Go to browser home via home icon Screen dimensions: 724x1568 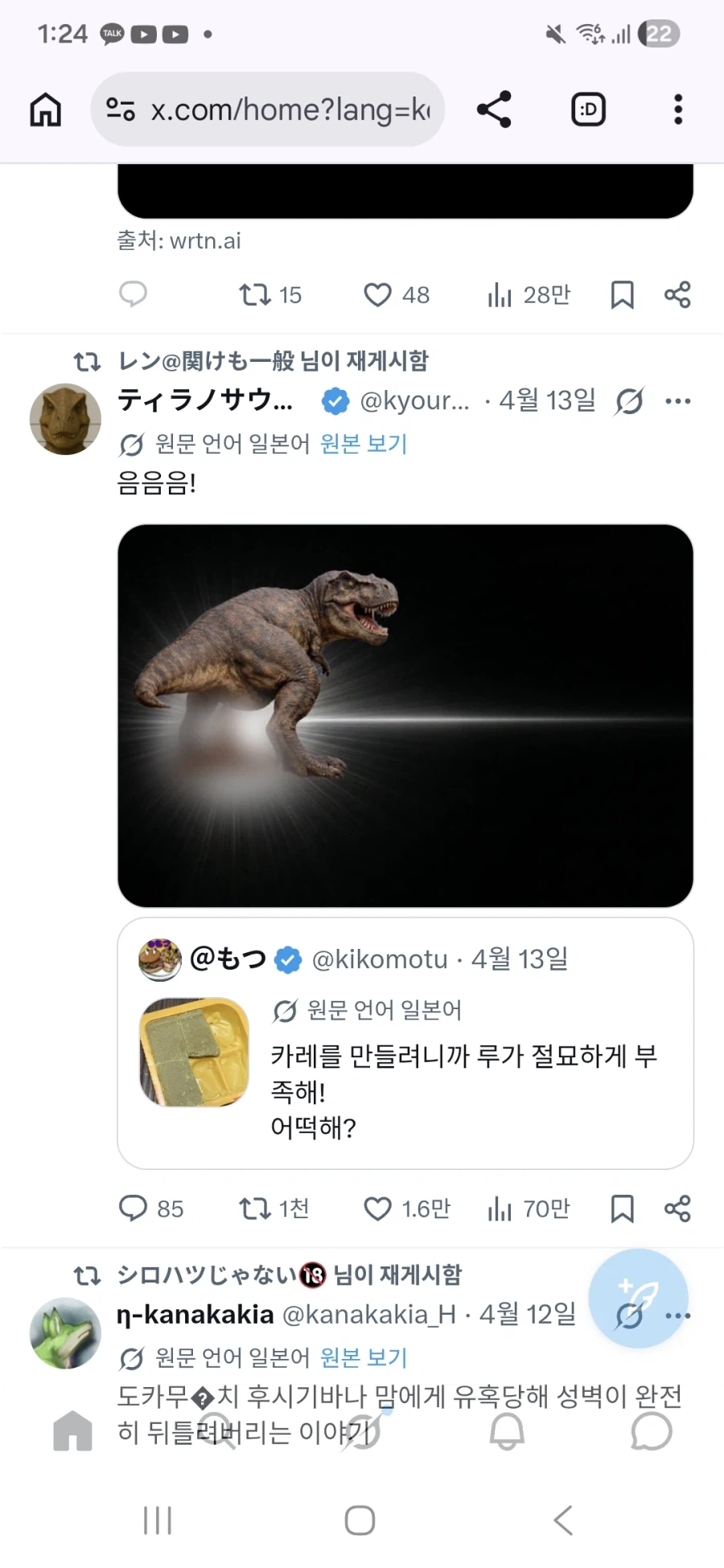click(44, 109)
